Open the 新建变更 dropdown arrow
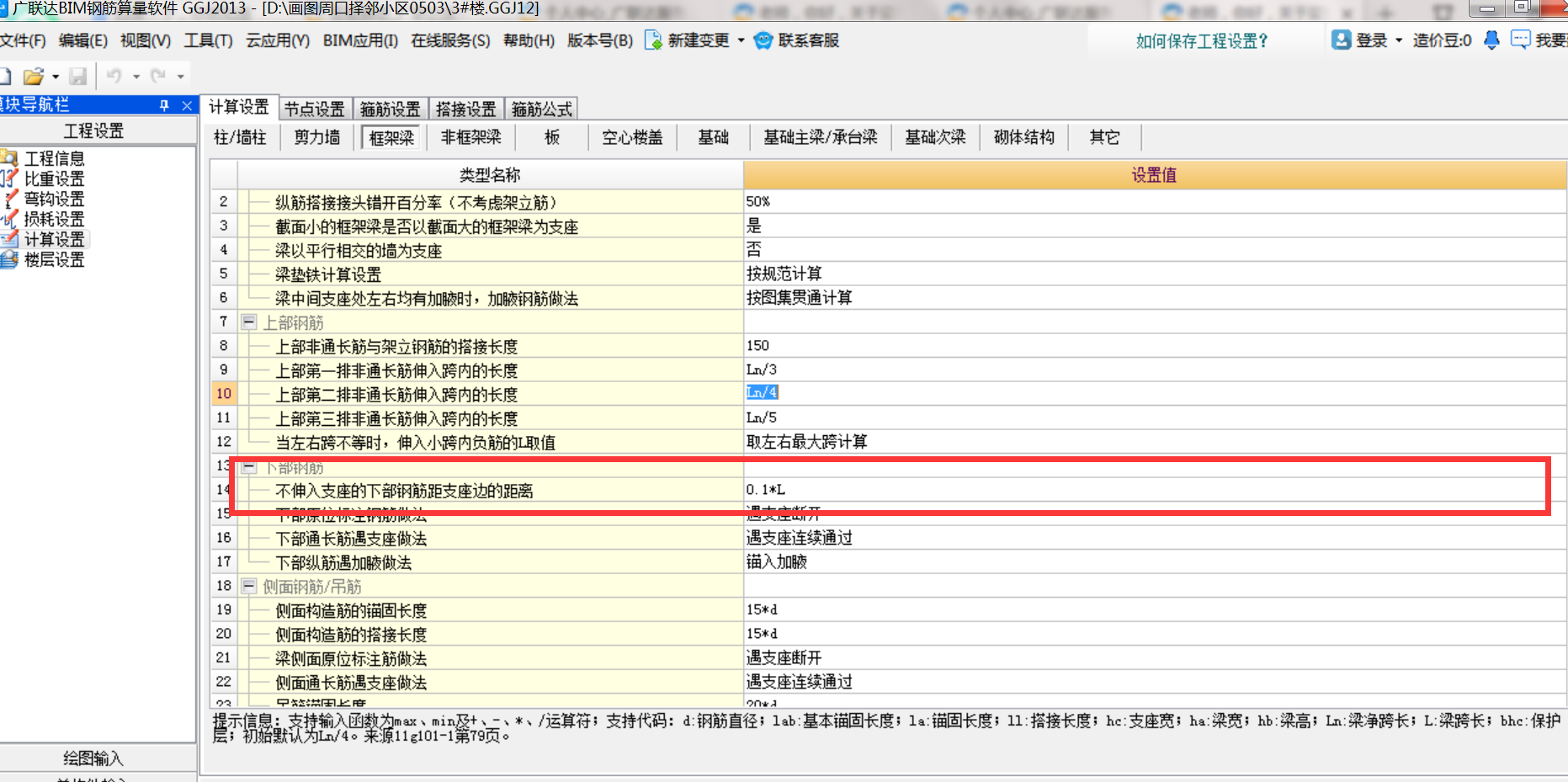Screen dimensions: 1568x782 (x=741, y=40)
